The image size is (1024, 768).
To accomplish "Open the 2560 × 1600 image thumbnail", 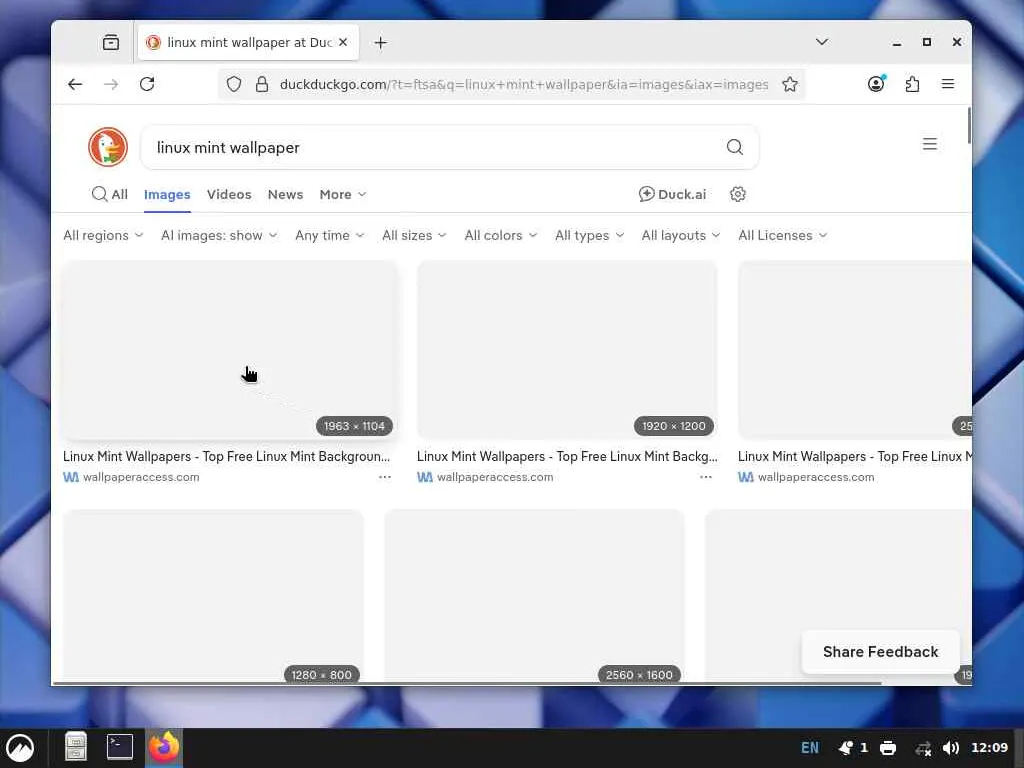I will (x=534, y=596).
